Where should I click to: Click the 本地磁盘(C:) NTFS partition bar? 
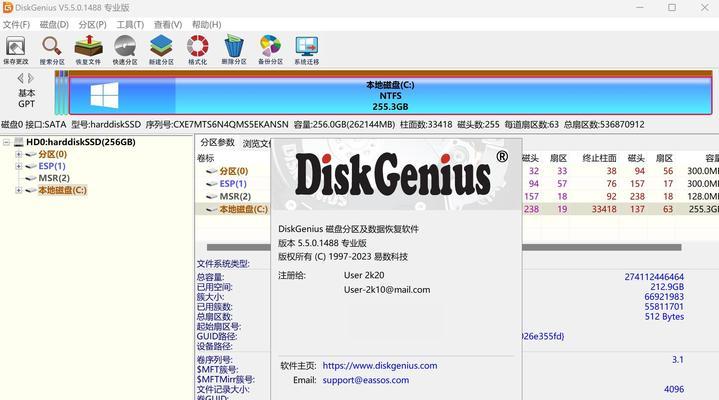pyautogui.click(x=390, y=95)
